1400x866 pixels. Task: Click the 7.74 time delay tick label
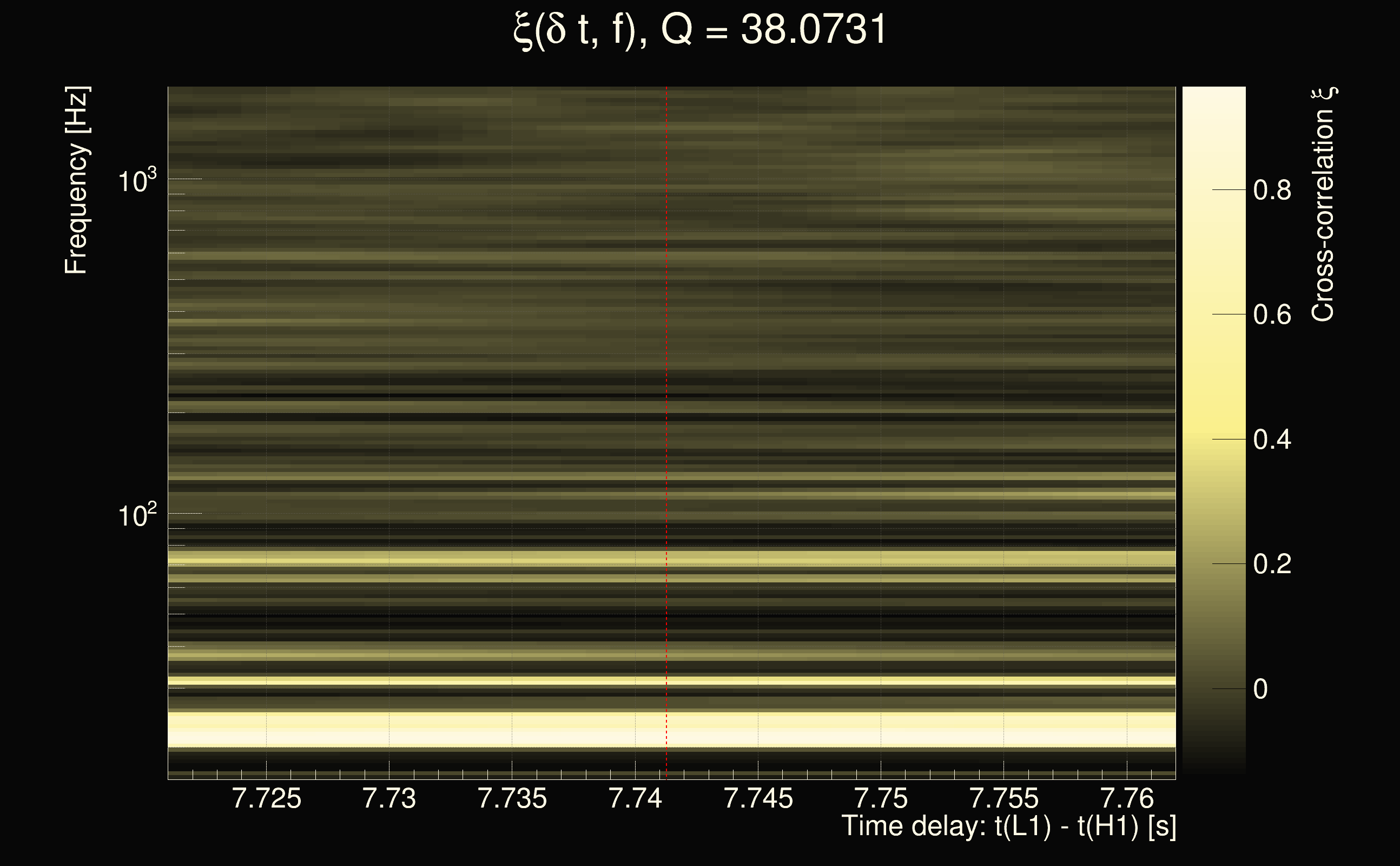click(x=635, y=799)
